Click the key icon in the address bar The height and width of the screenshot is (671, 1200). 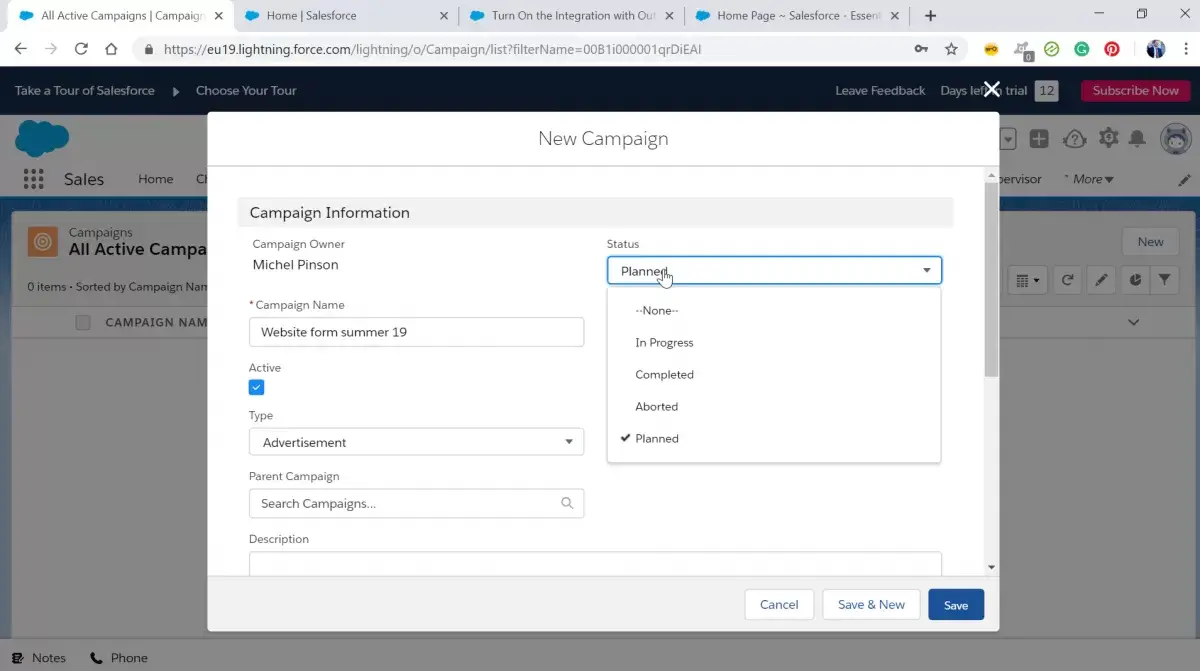[921, 49]
